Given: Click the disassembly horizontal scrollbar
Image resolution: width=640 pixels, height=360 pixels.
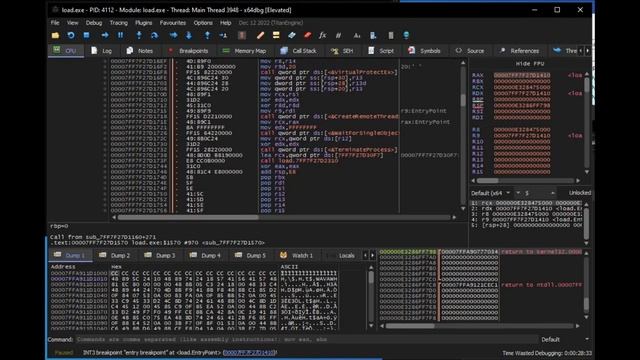Looking at the screenshot, I should point(284,218).
